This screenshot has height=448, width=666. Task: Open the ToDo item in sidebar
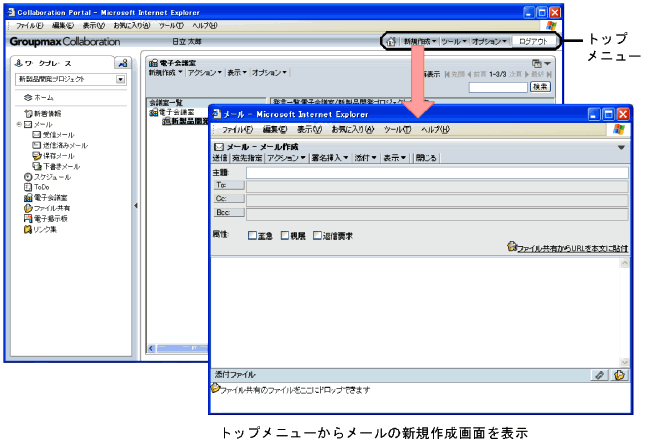[40, 187]
